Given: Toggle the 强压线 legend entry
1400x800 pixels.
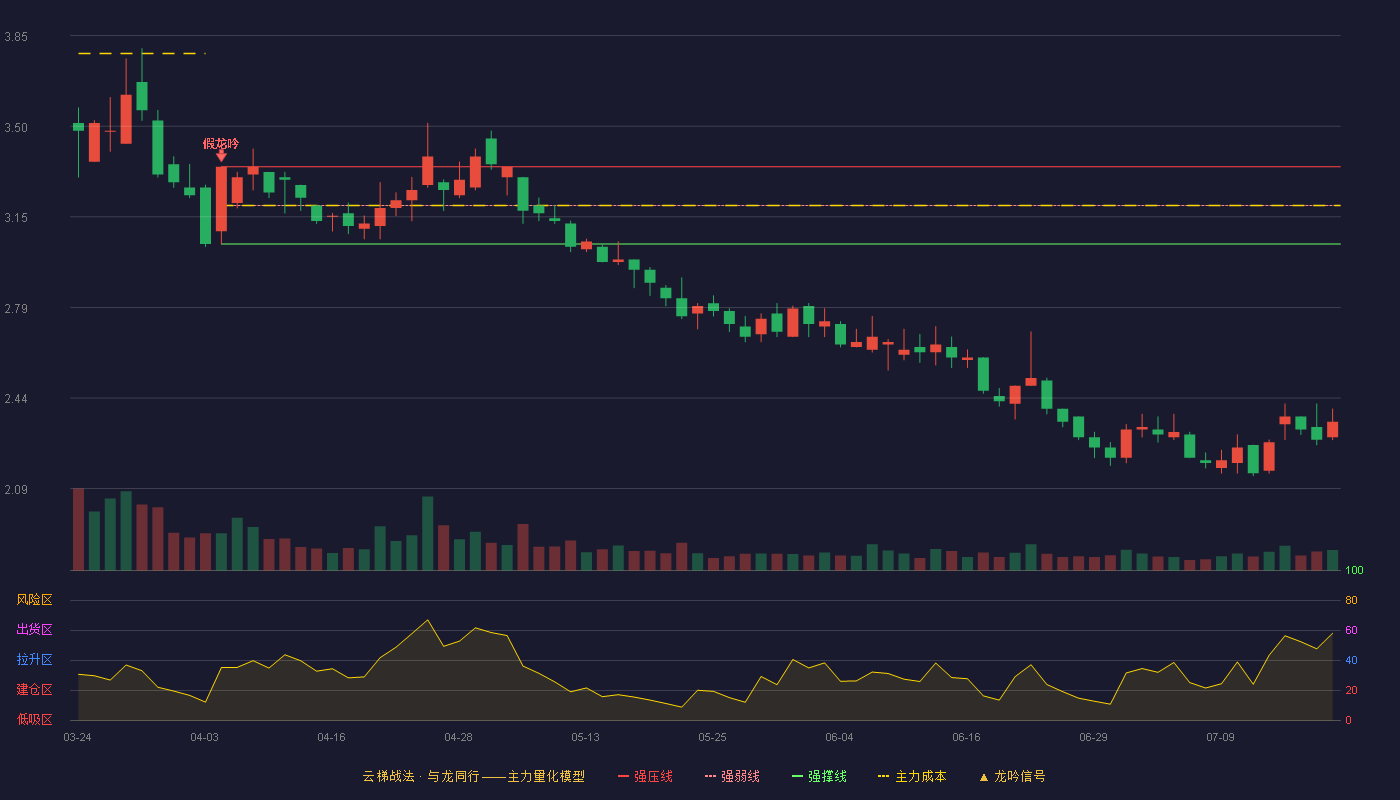Looking at the screenshot, I should coord(645,776).
